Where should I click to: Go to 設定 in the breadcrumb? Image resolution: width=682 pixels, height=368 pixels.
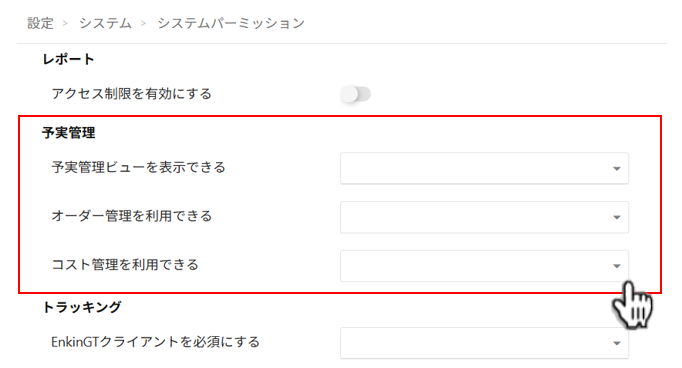click(40, 23)
